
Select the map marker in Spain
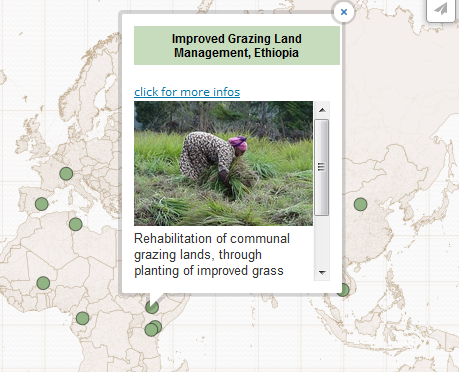coord(42,204)
